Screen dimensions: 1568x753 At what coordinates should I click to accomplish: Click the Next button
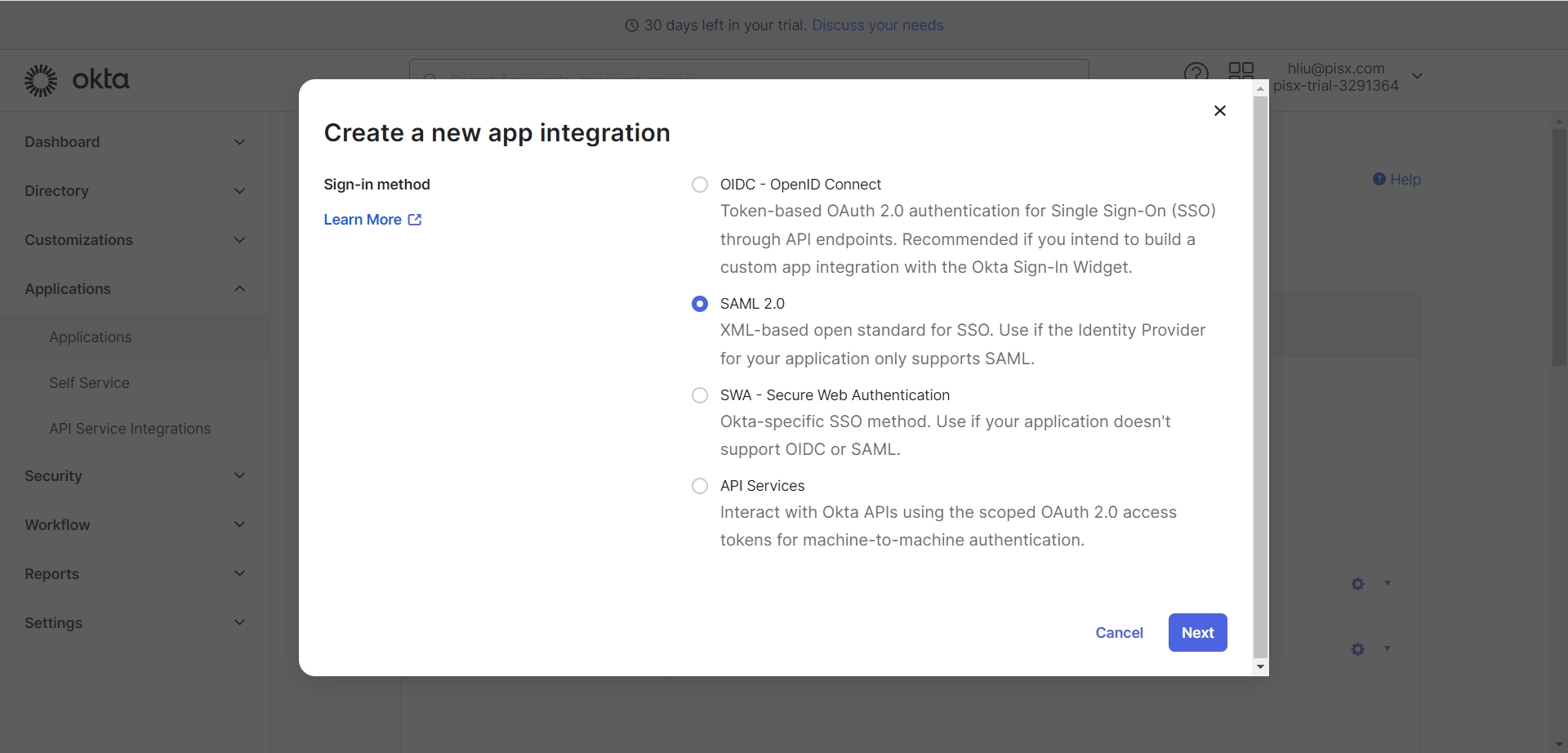pyautogui.click(x=1197, y=633)
